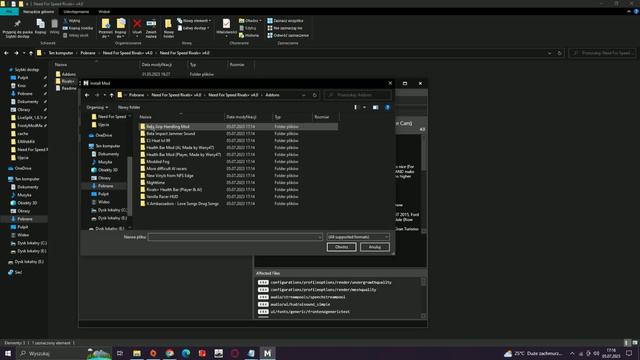Open Windows Start menu
Screen dimensions: 640x360
[8, 353]
